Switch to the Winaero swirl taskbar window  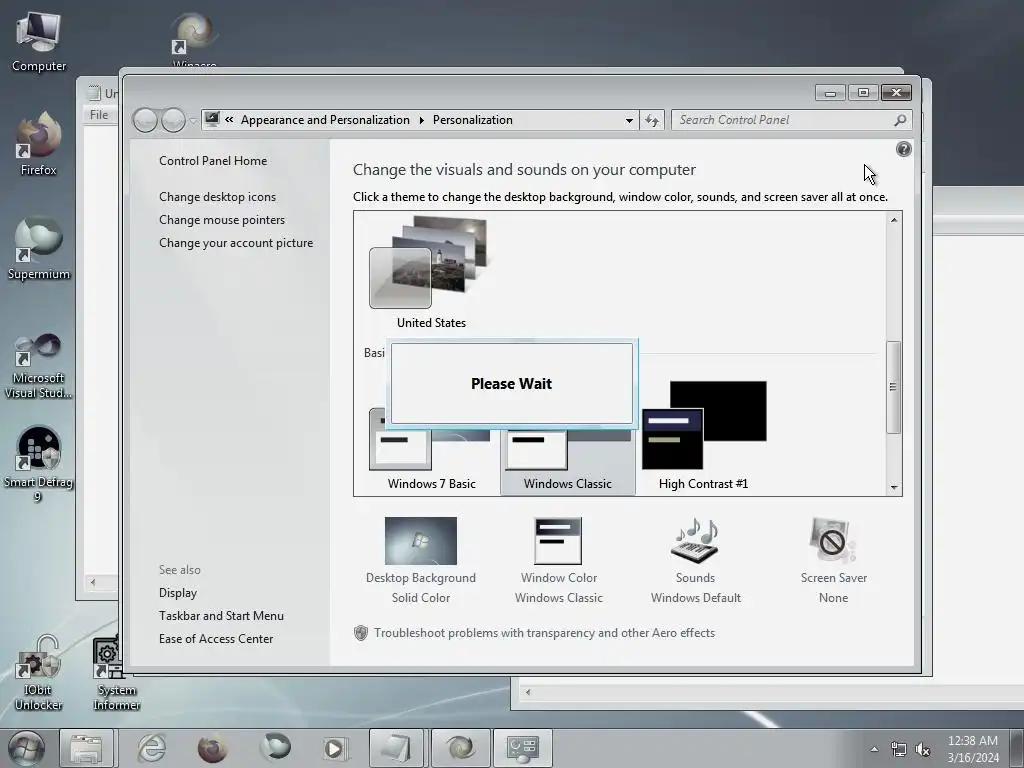(x=460, y=748)
